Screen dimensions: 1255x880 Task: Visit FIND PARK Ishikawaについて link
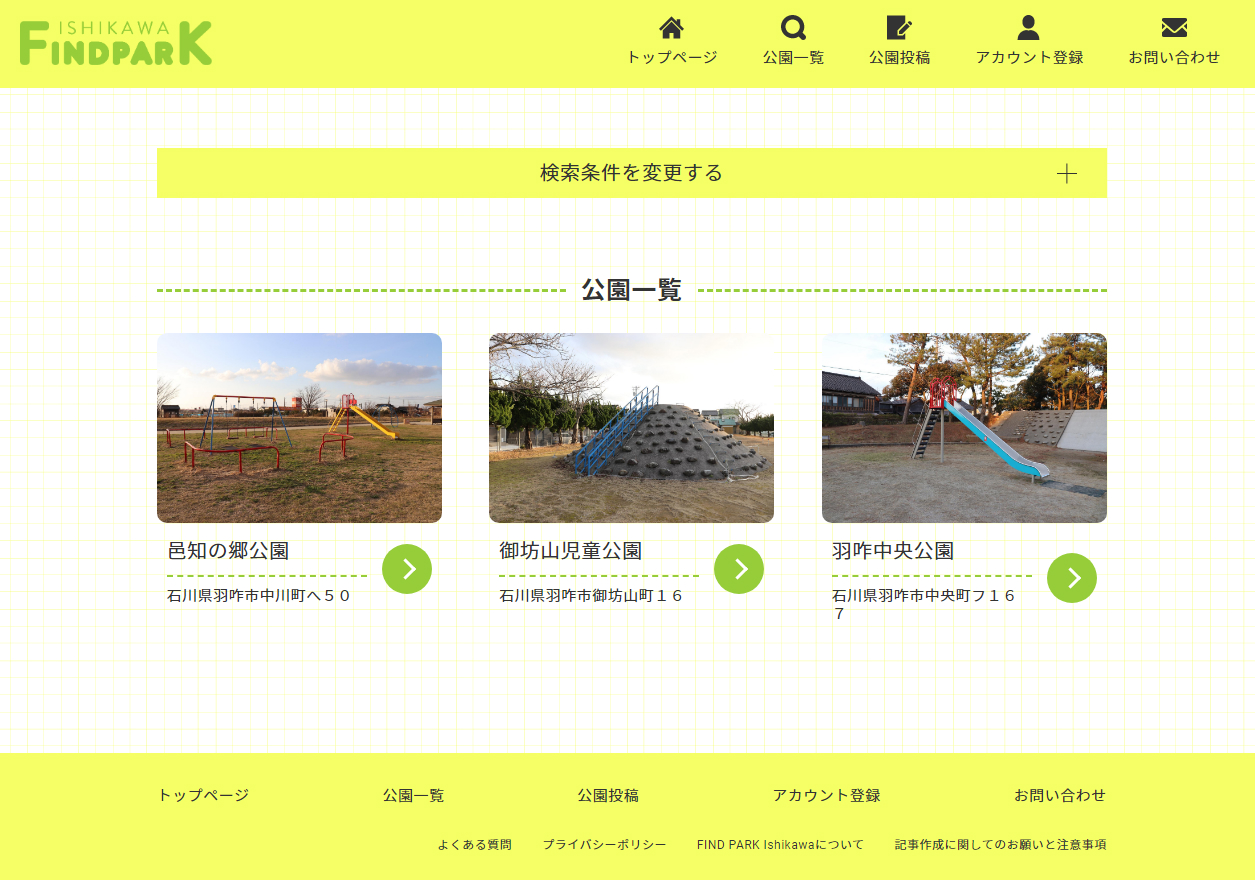[x=780, y=845]
